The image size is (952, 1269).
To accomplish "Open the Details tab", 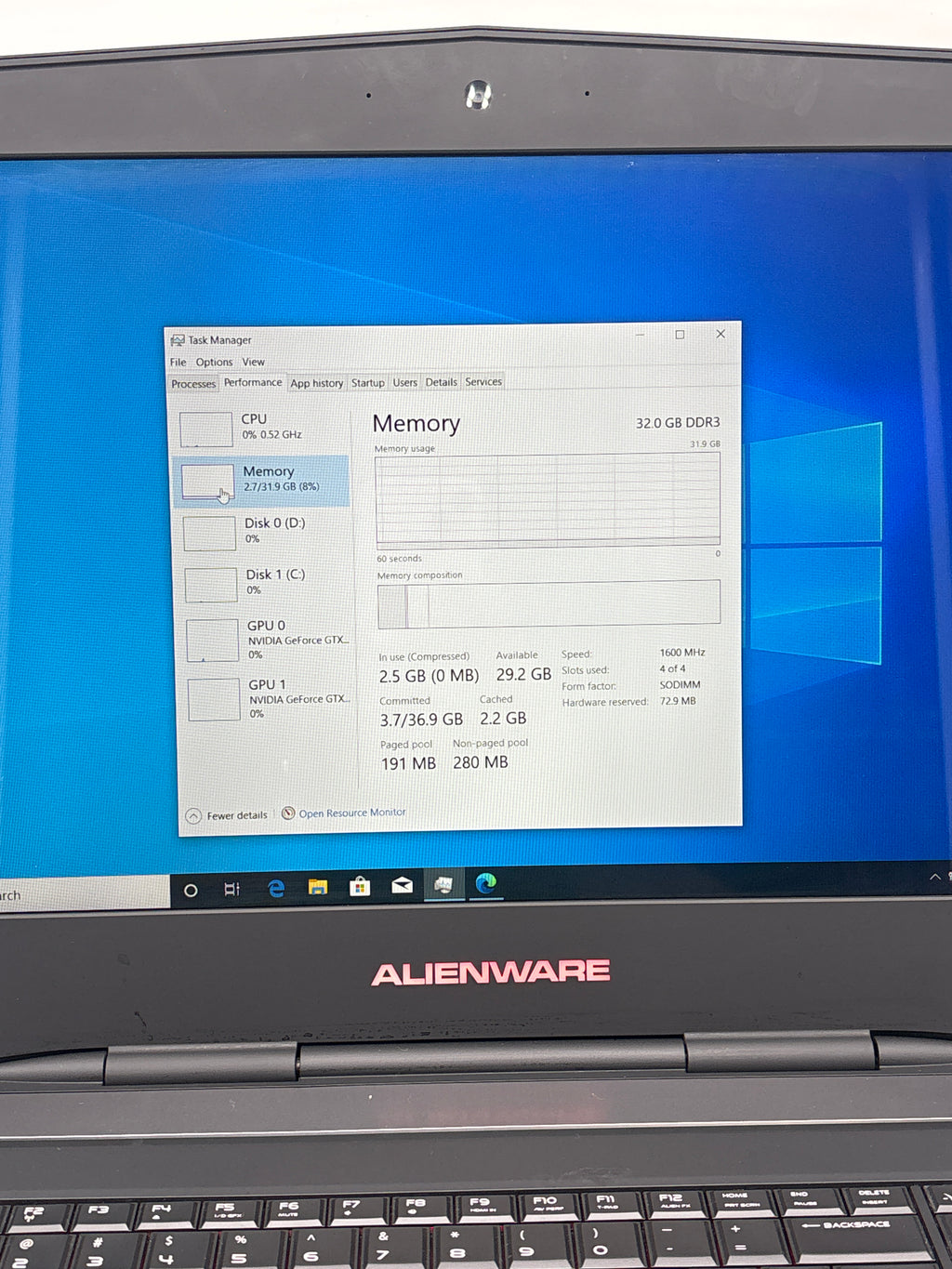I will (x=441, y=382).
